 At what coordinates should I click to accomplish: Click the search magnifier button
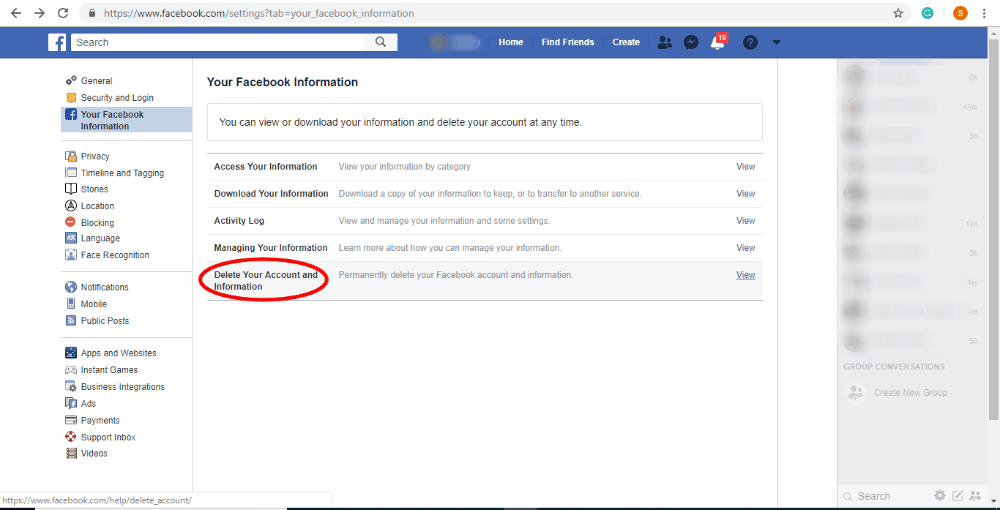tap(381, 42)
